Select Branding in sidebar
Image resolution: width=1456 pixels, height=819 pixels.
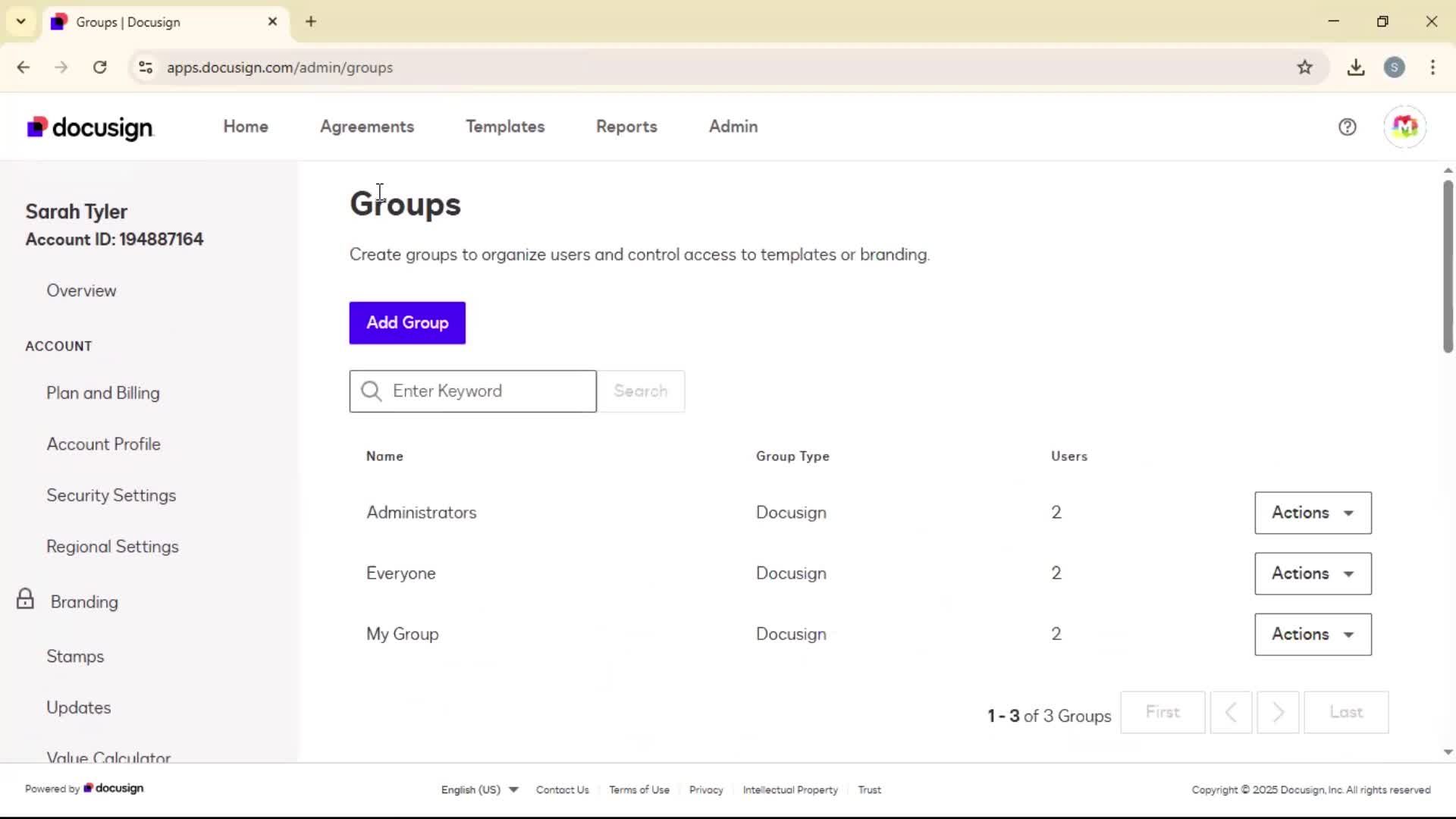[x=84, y=602]
